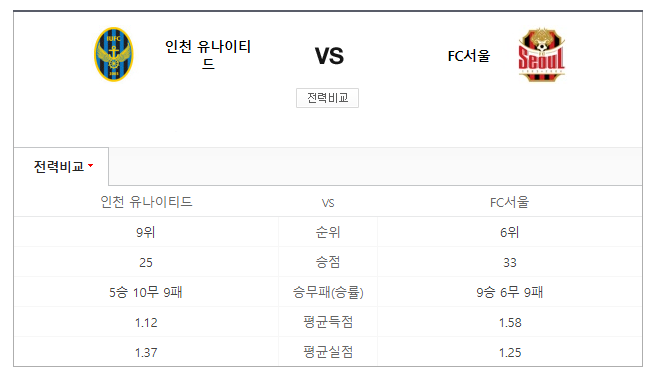Click the 평균득점 row label

tap(328, 322)
